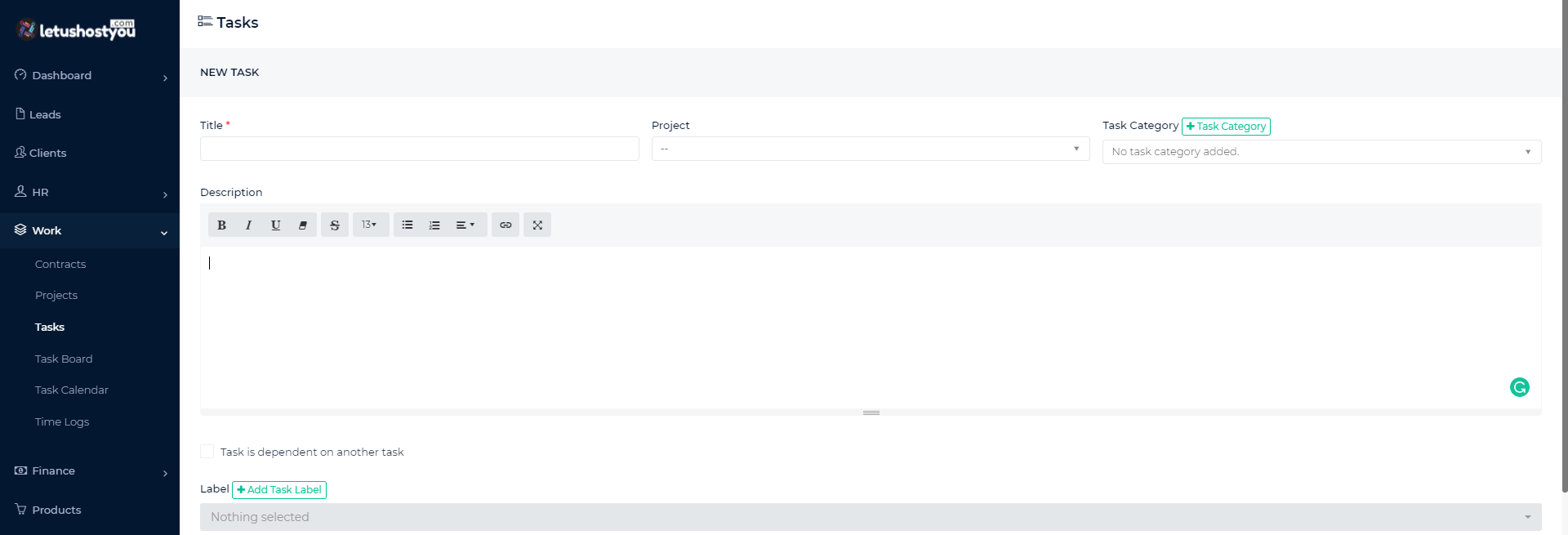This screenshot has width=1568, height=535.
Task: Open the paragraph alignment dropdown
Action: tap(465, 225)
